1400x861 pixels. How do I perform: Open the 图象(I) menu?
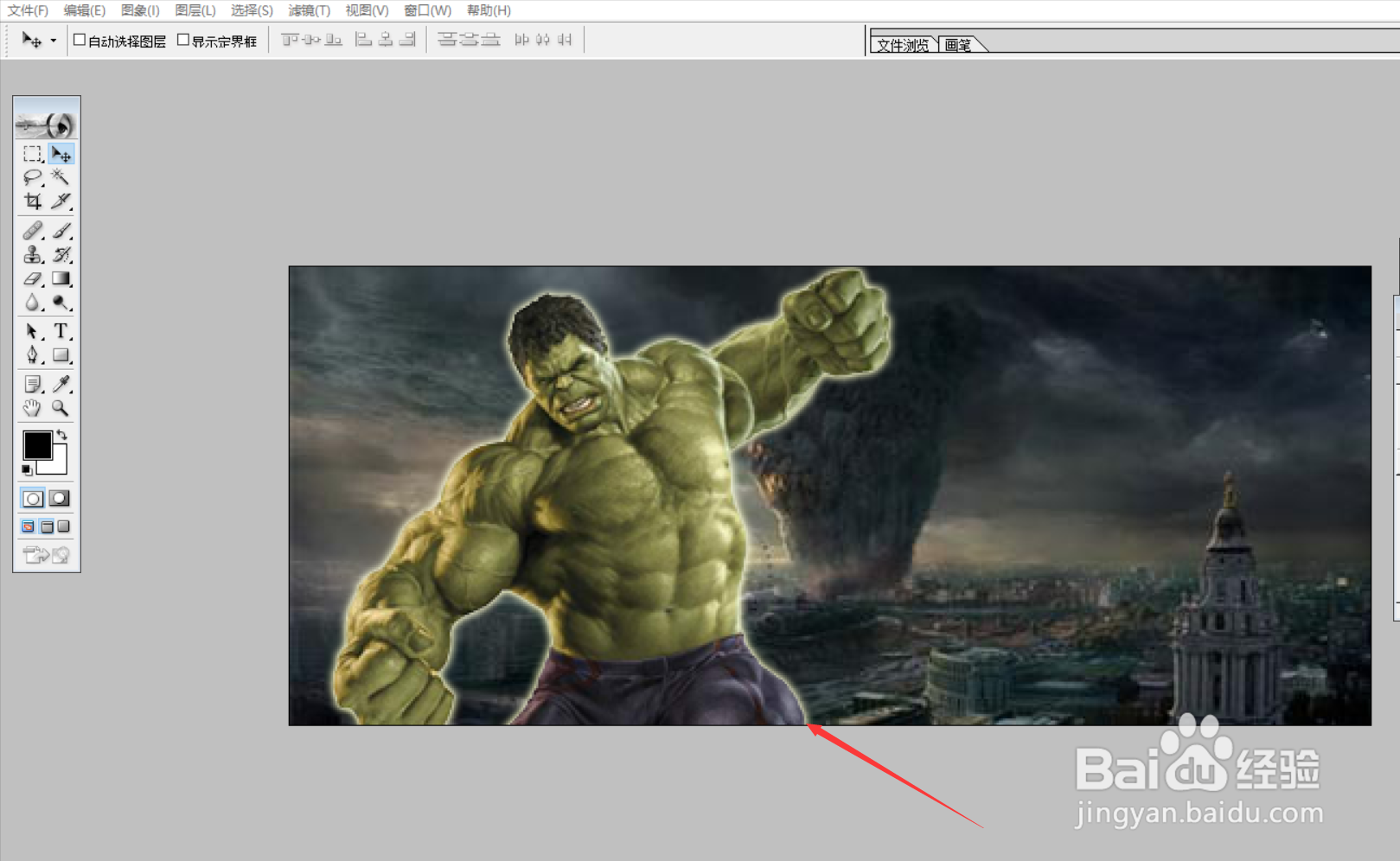tap(140, 10)
